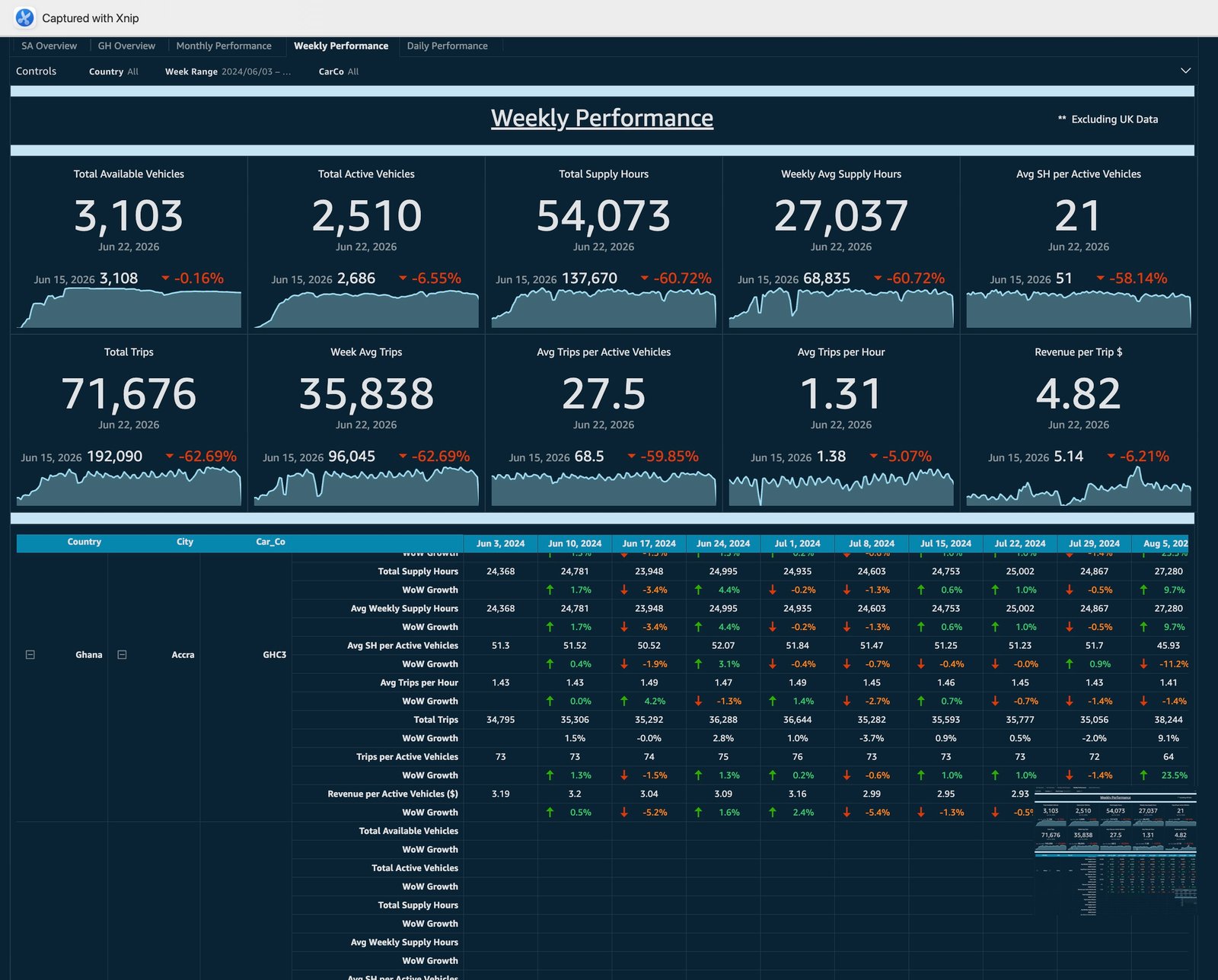The width and height of the screenshot is (1218, 980).
Task: Select Total Supply Hours value 54,073
Action: coord(604,215)
